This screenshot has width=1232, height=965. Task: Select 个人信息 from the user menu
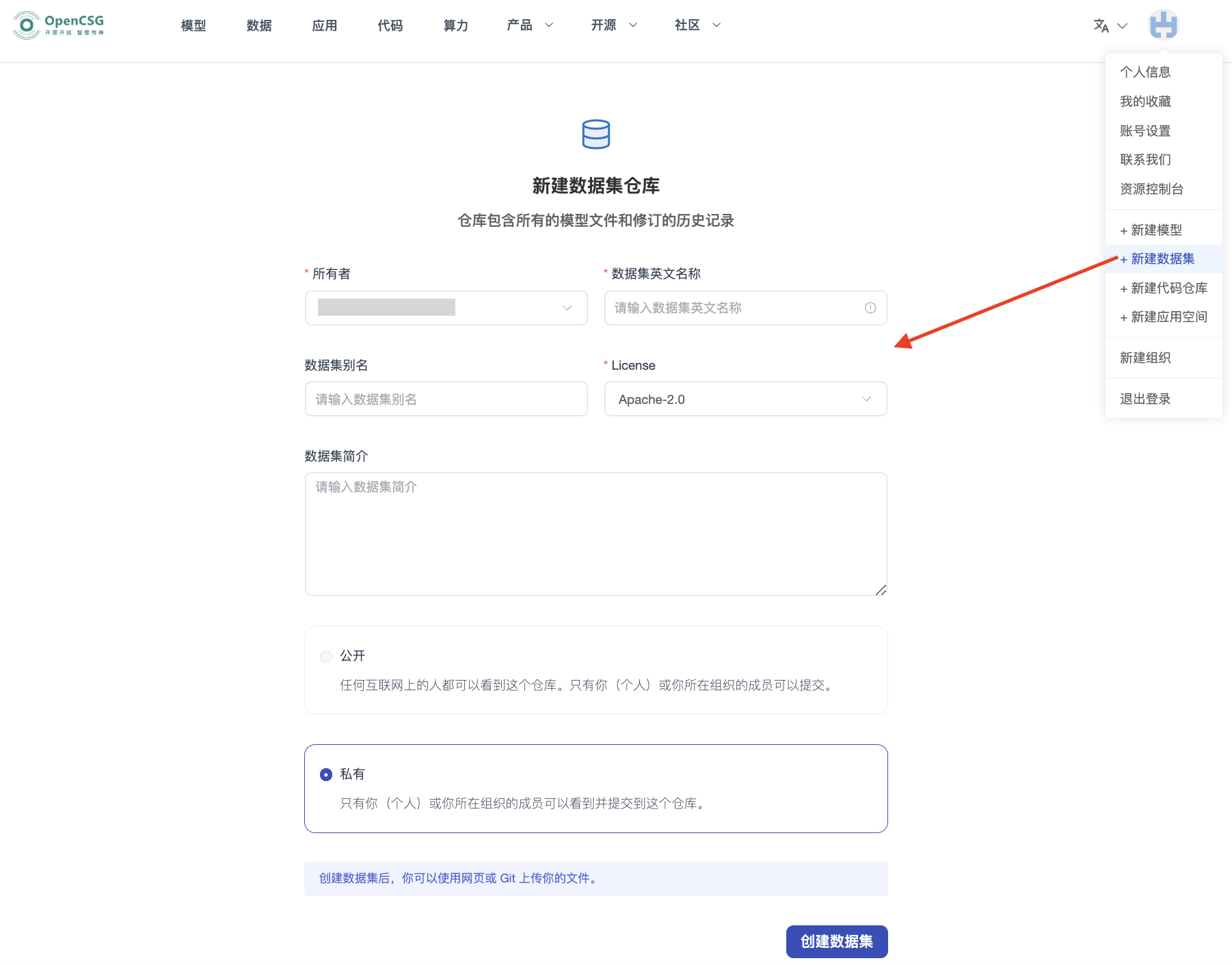(x=1145, y=71)
